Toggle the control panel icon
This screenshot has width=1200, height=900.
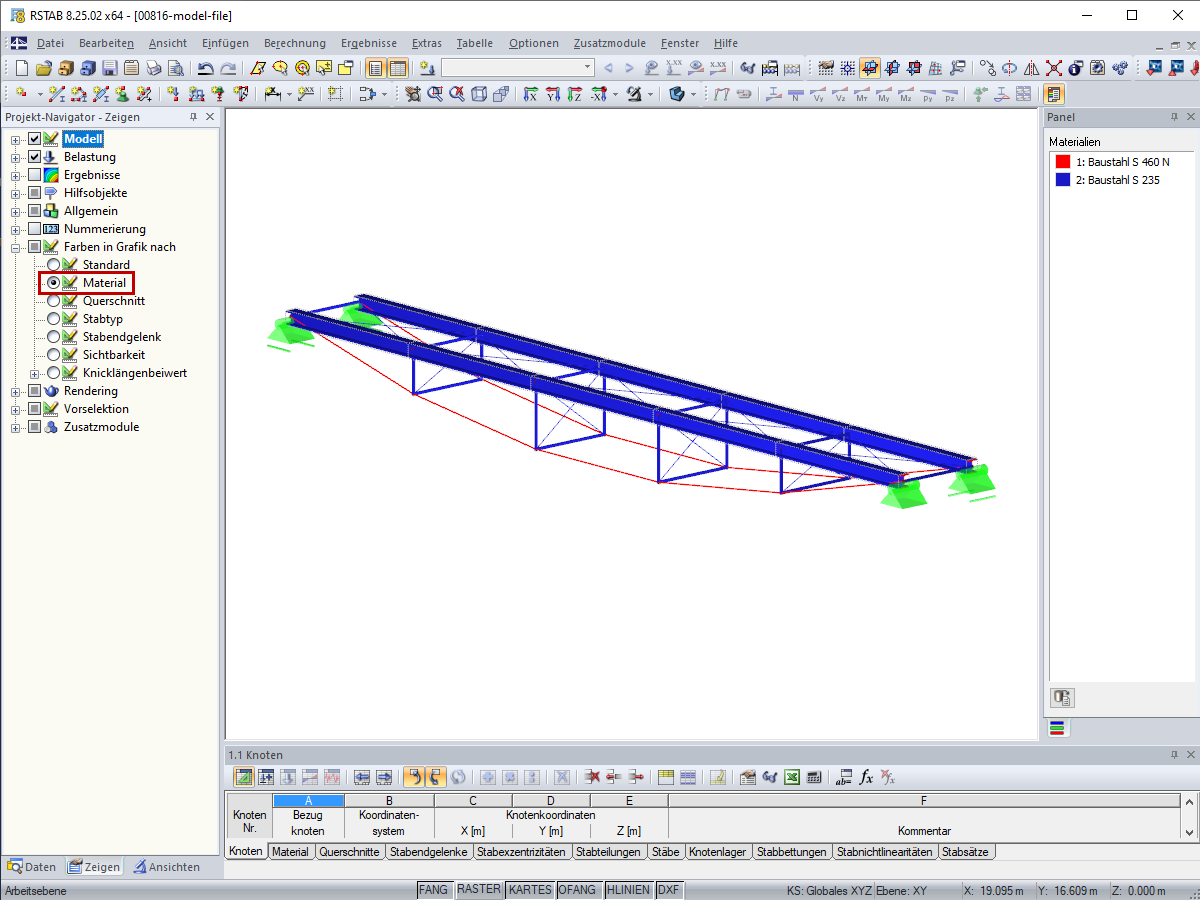(x=1054, y=94)
